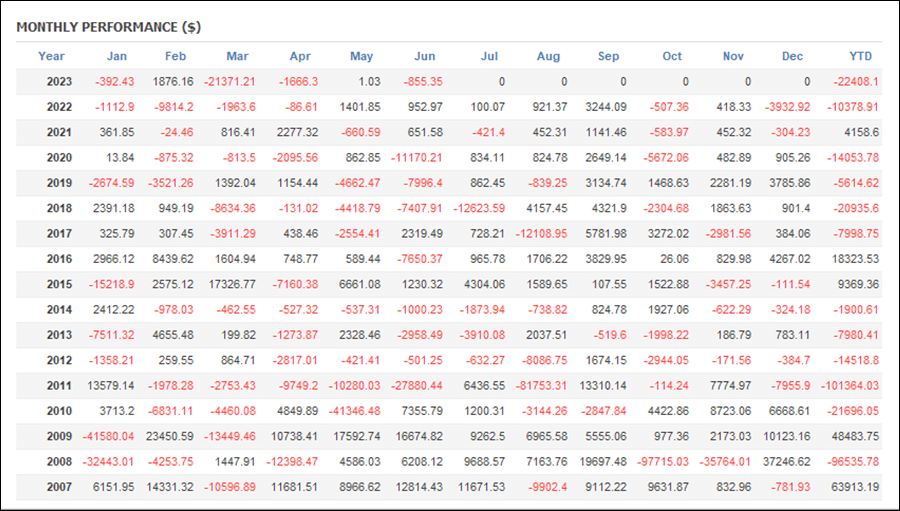Select 2008 Dec value 37246.62
900x511 pixels.
[787, 462]
